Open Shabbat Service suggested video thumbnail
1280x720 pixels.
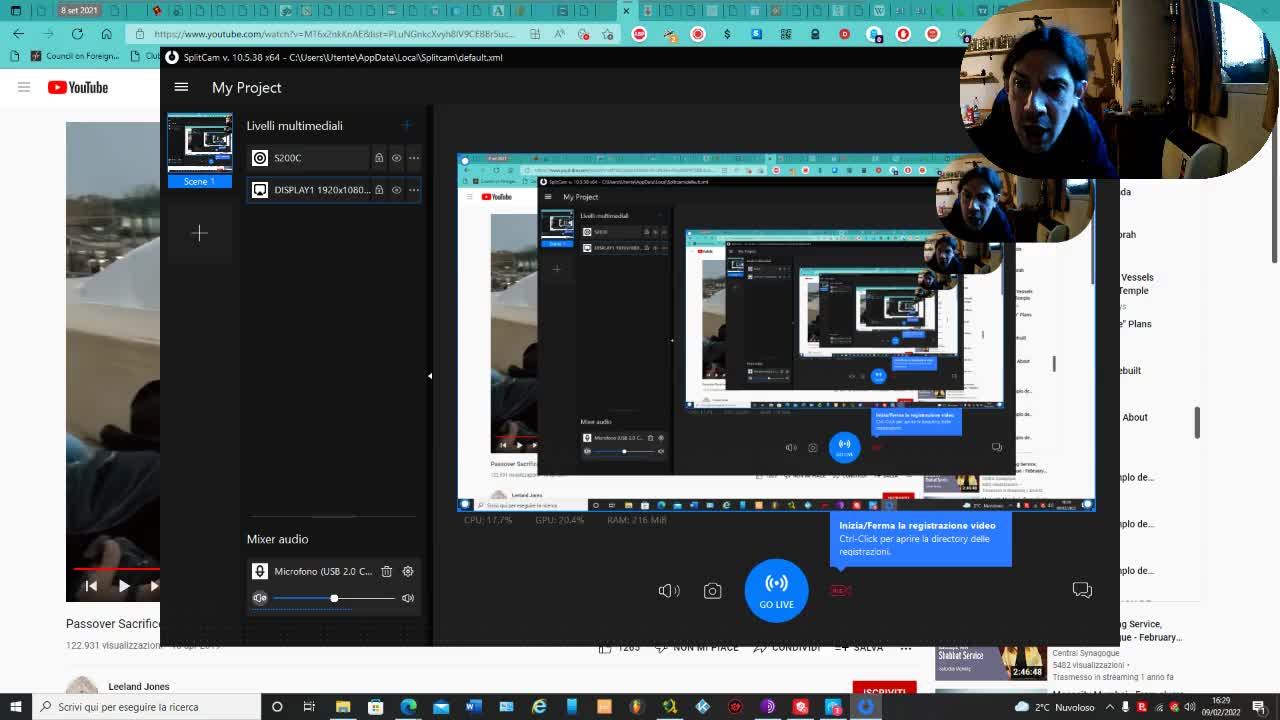(x=990, y=662)
